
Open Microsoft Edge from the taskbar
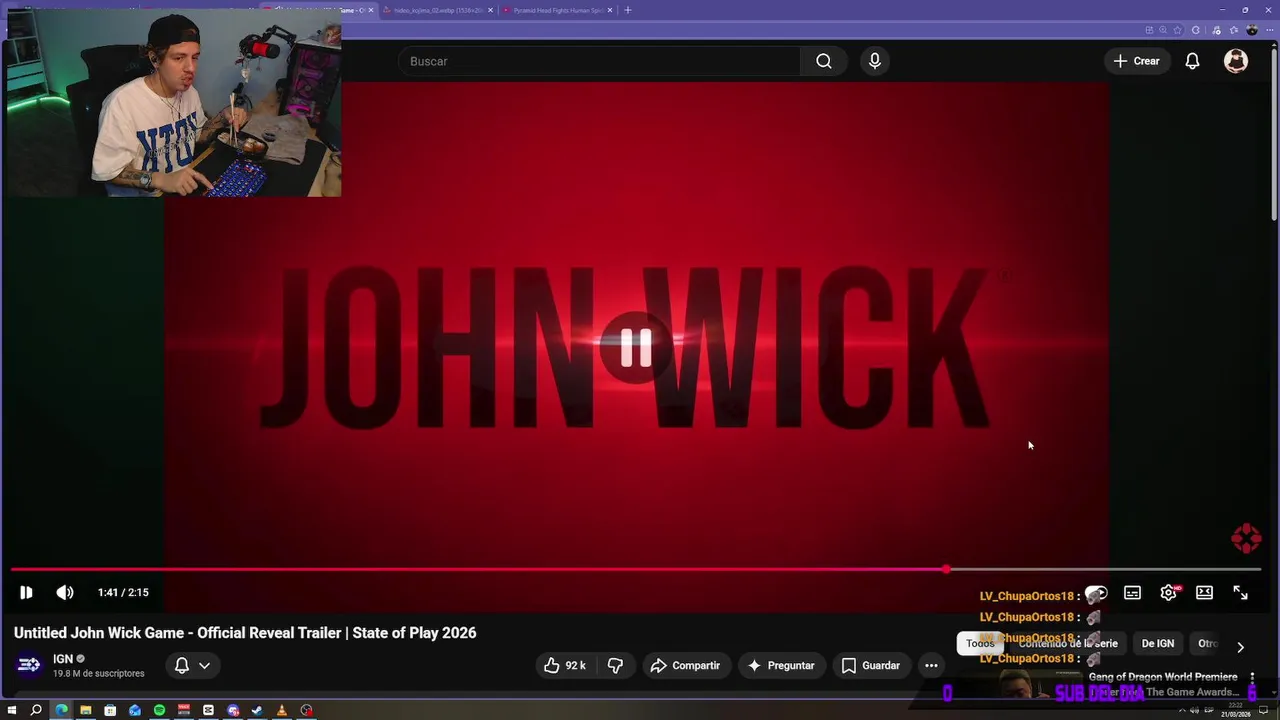(x=61, y=710)
